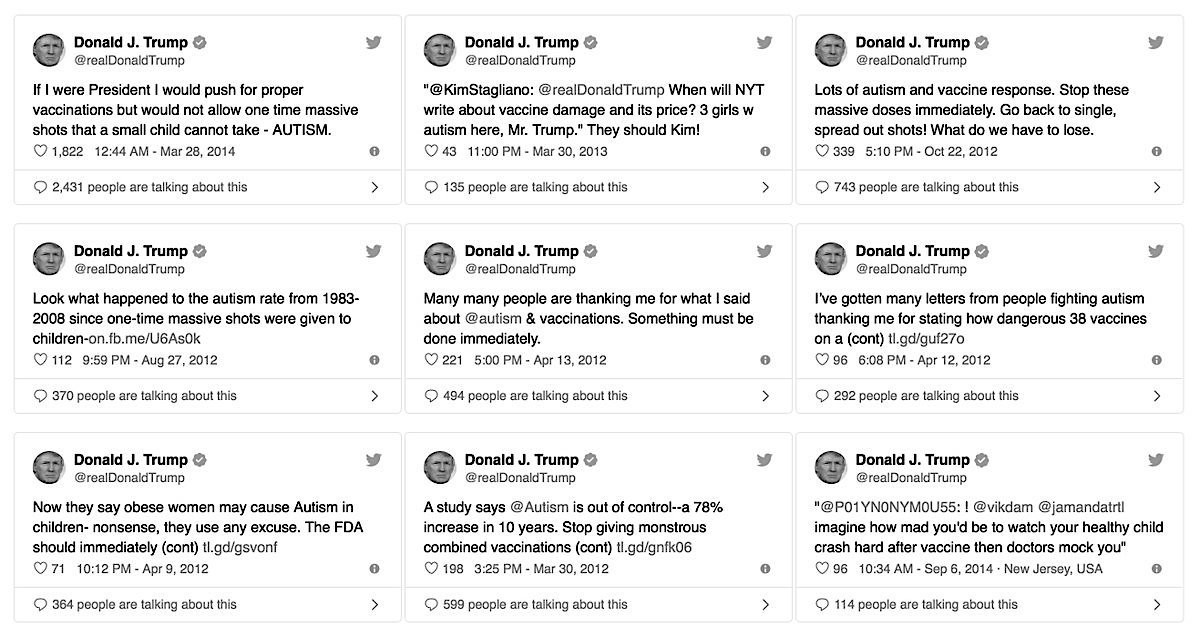The image size is (1200, 637).
Task: Click the Twitter bird on the New Jersey tweet
Action: click(1156, 460)
